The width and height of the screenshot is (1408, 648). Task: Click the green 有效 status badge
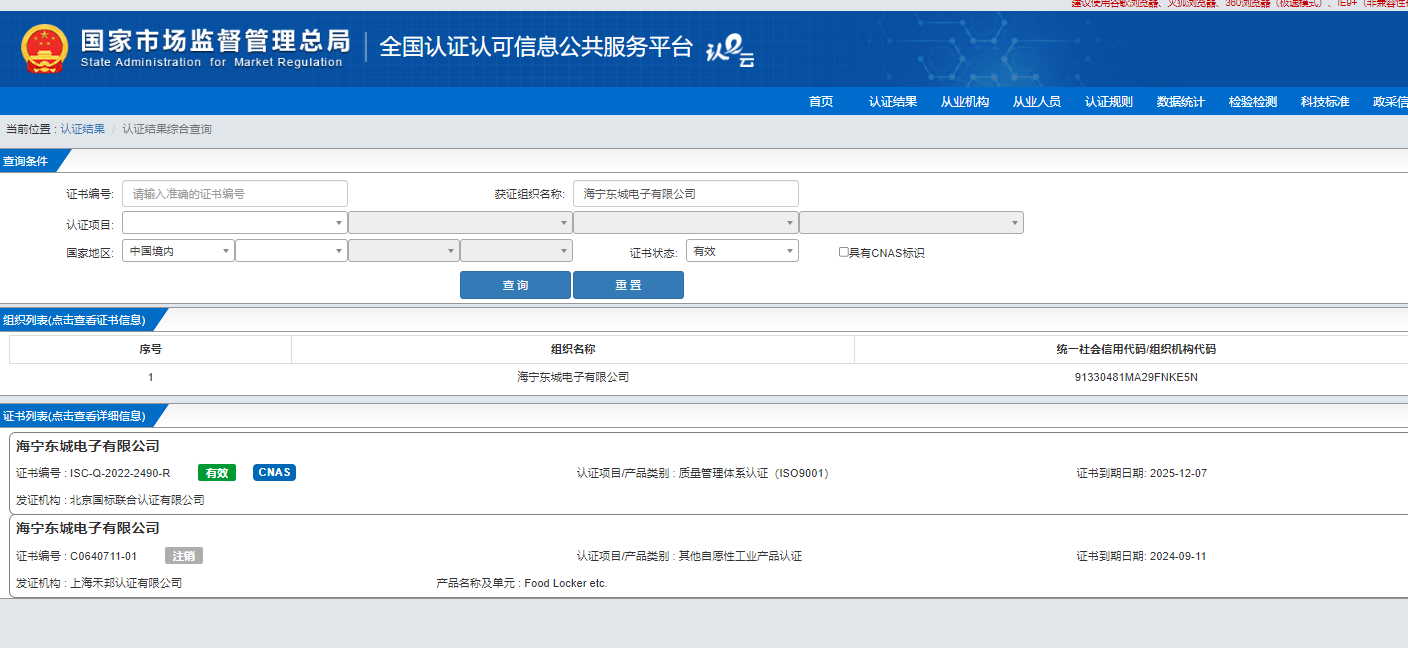click(x=217, y=473)
